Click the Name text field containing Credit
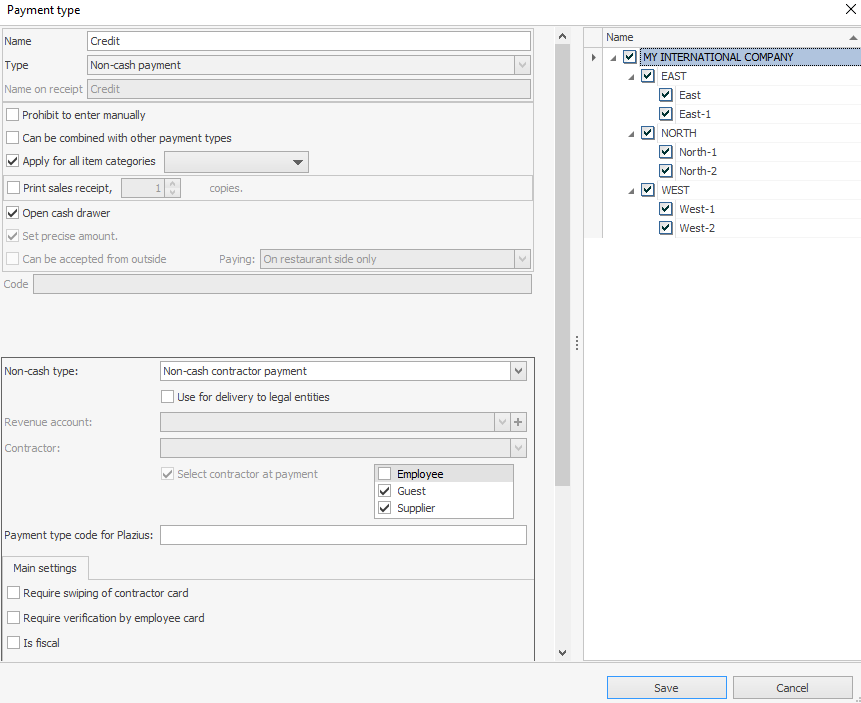This screenshot has width=861, height=703. click(309, 41)
